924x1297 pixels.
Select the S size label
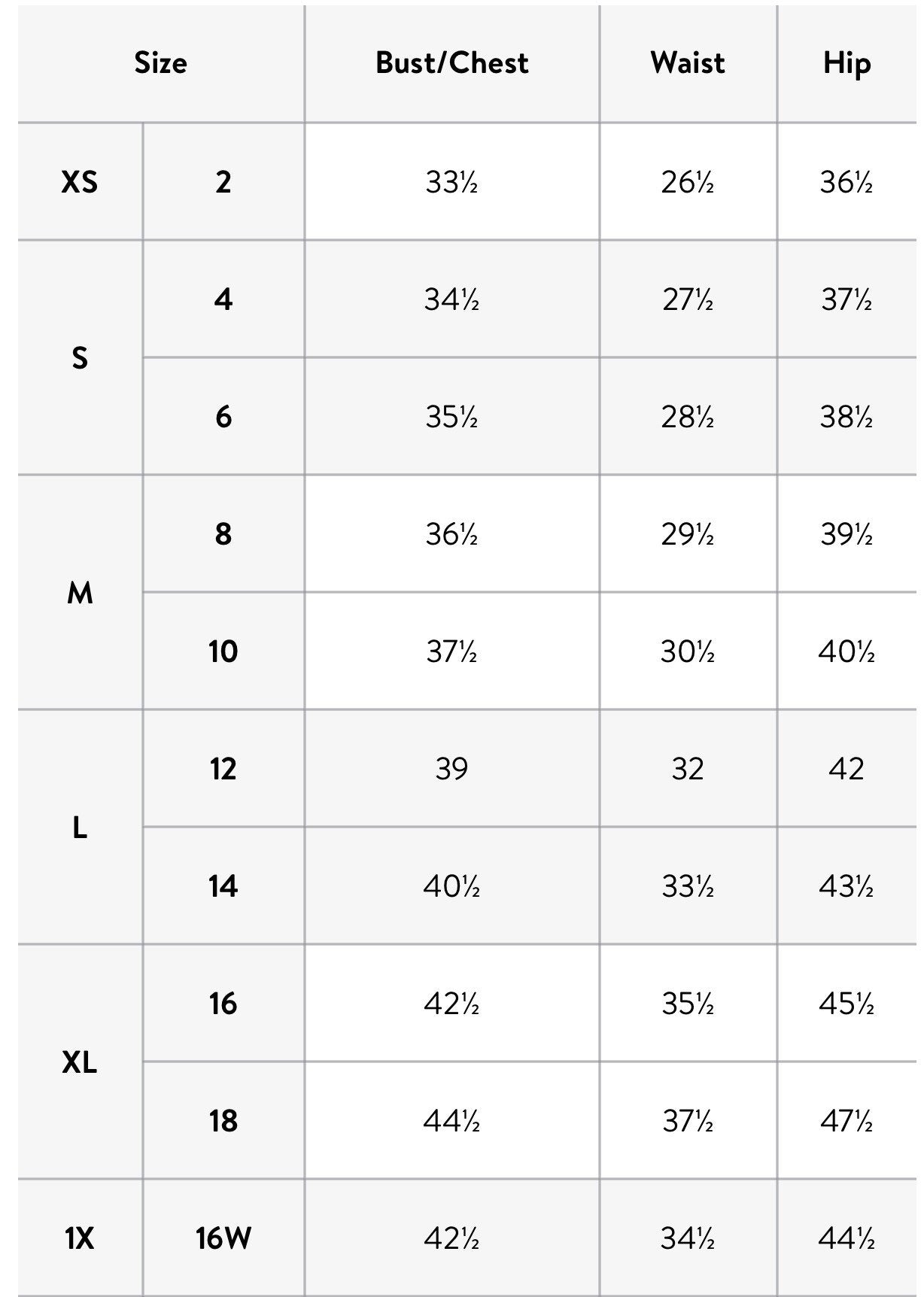(80, 358)
